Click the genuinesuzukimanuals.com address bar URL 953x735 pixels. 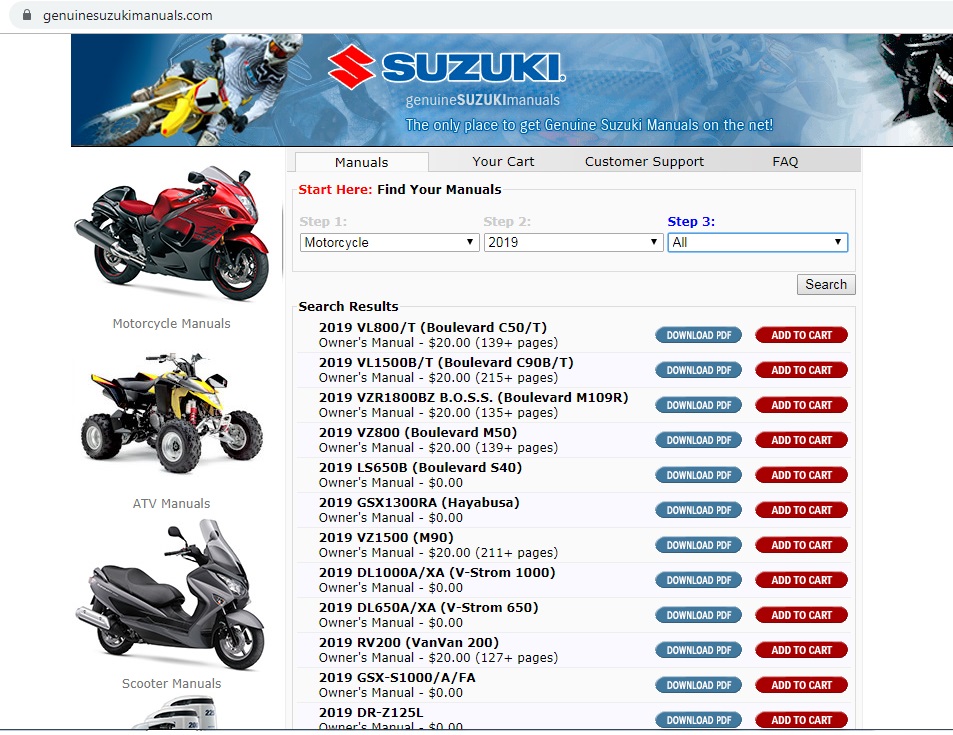pos(128,15)
